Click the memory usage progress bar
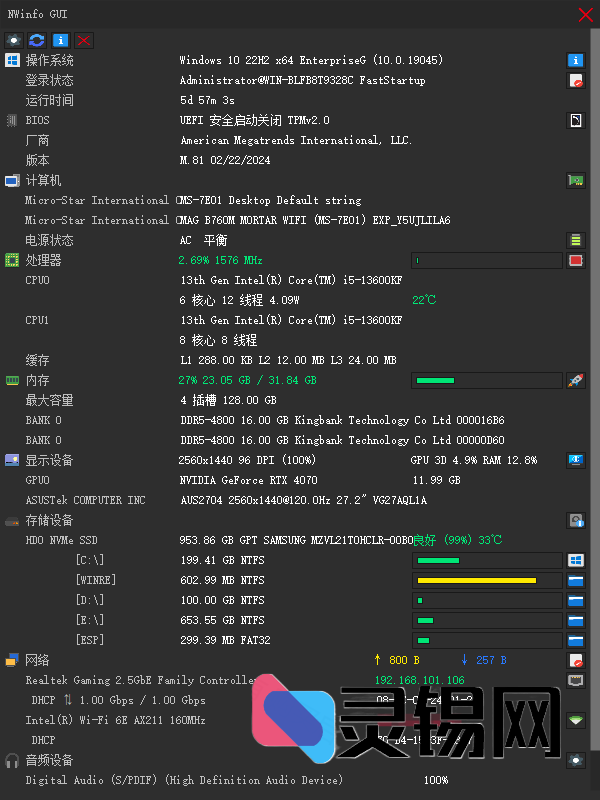This screenshot has width=600, height=800. (487, 380)
